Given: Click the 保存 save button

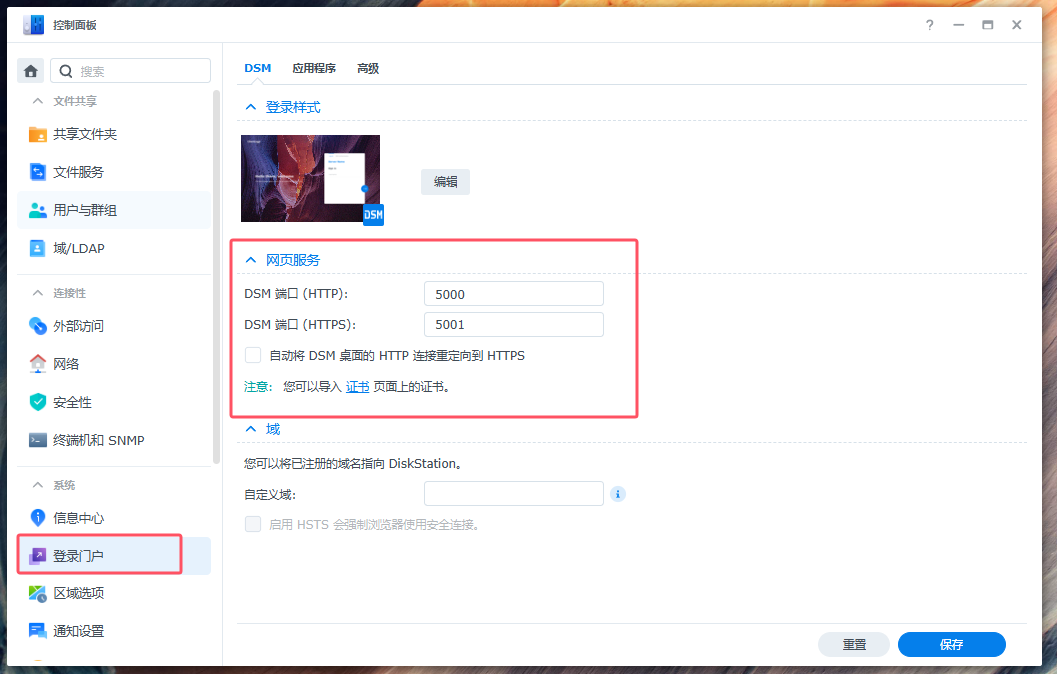Looking at the screenshot, I should pos(951,645).
